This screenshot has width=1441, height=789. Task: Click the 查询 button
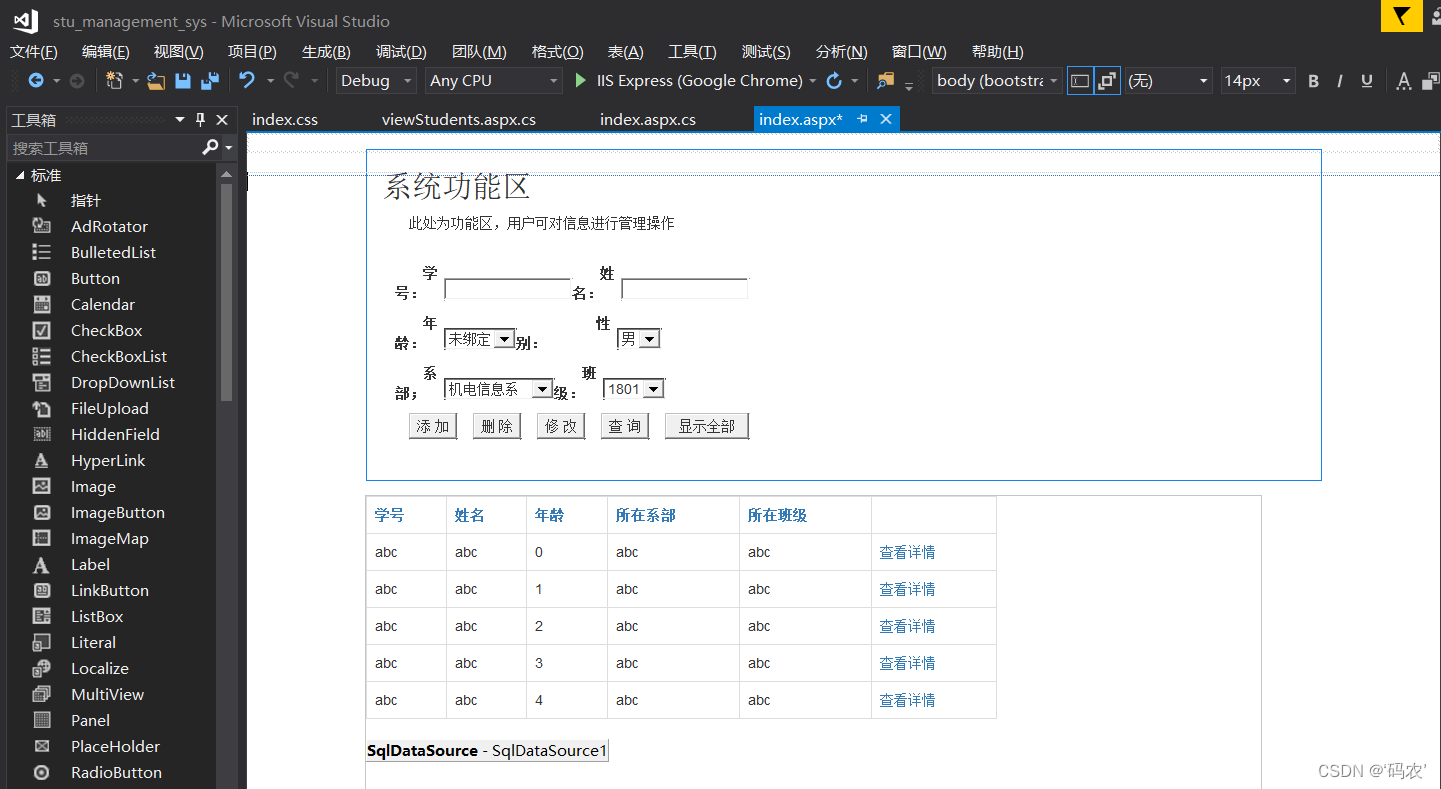(x=625, y=426)
